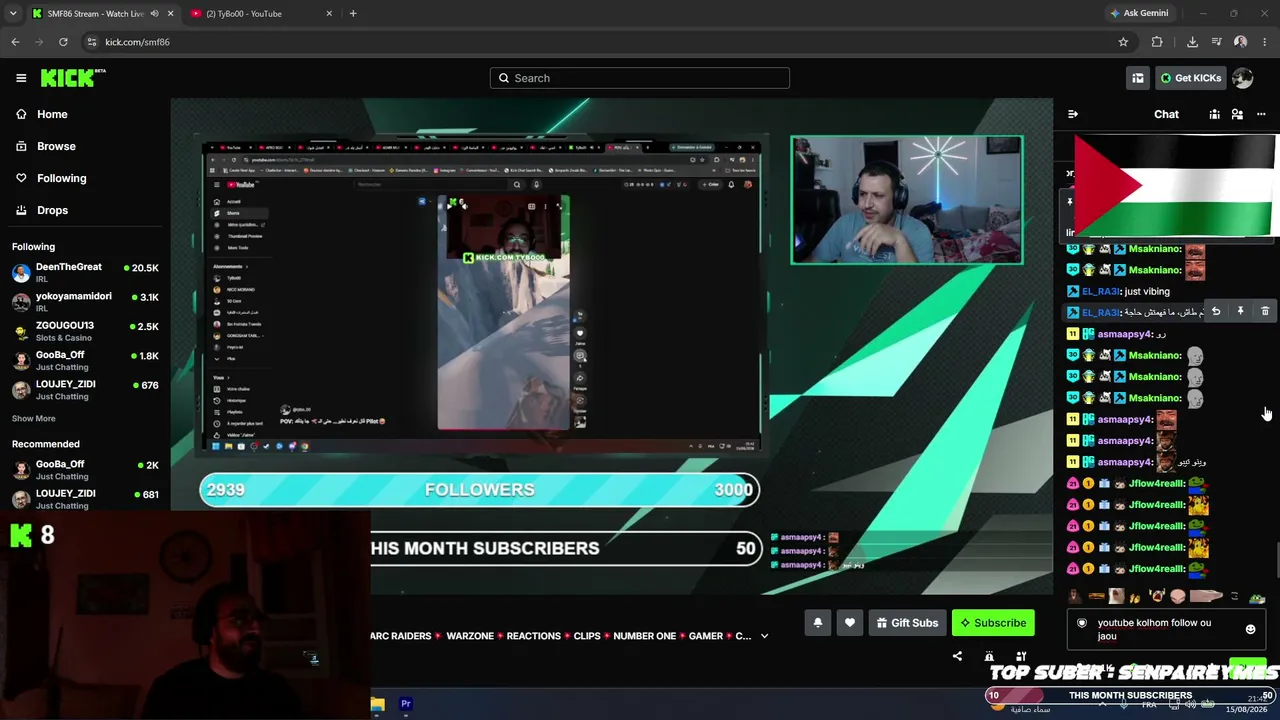The width and height of the screenshot is (1280, 720).
Task: Open DeenTheGreat followed channel
Action: [85, 273]
